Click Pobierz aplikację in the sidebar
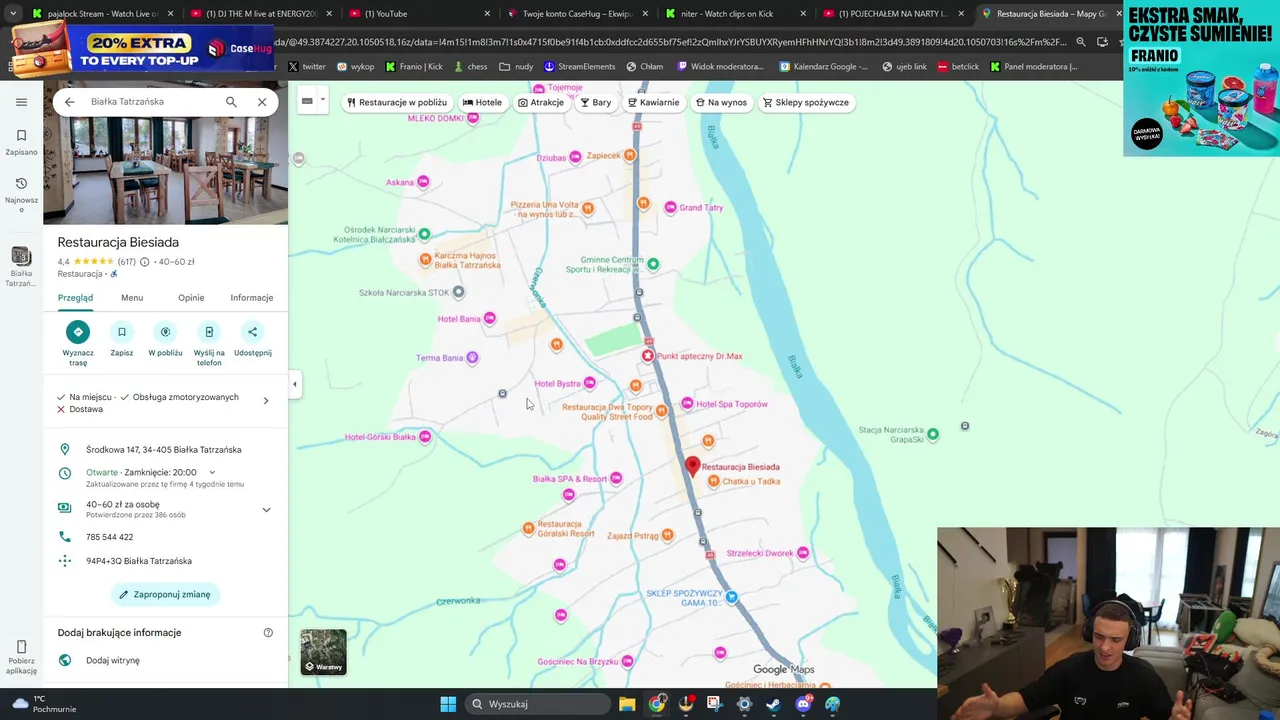Screen dimensions: 1280x720 21,659
